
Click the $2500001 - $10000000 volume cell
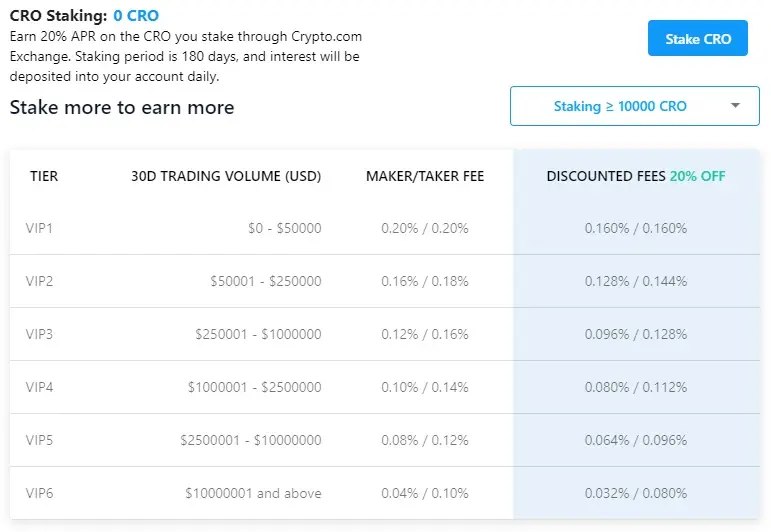tap(251, 440)
